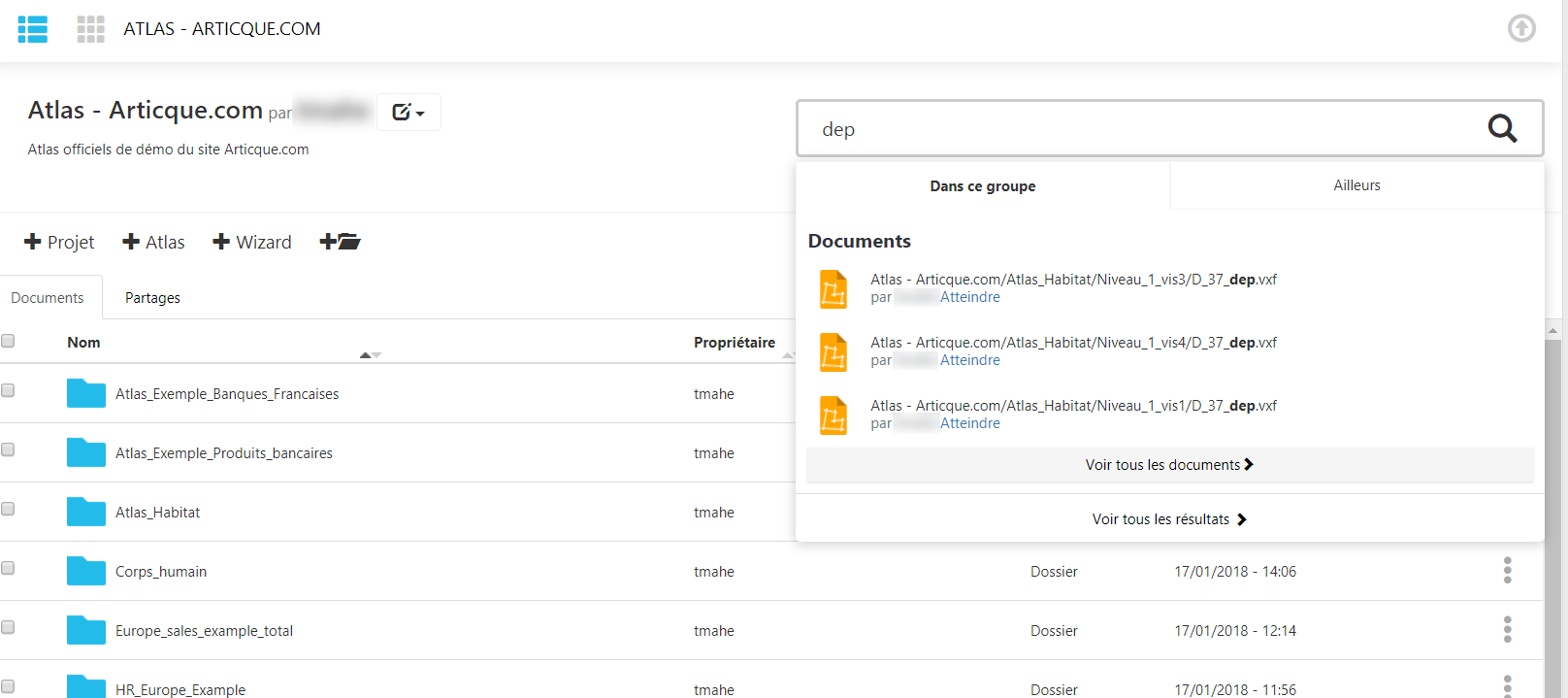Screen dimensions: 1568x698
Task: Click the + Wizard button
Action: coord(252,242)
